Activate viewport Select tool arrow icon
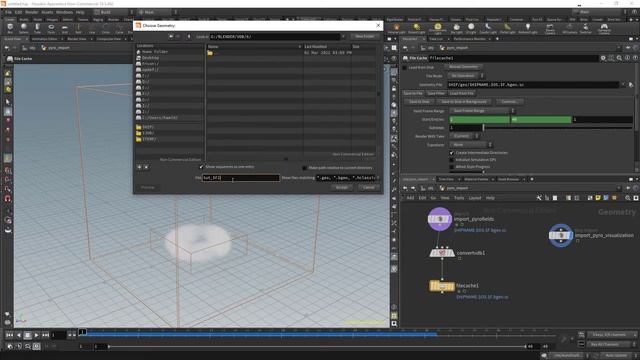 [x=8, y=102]
